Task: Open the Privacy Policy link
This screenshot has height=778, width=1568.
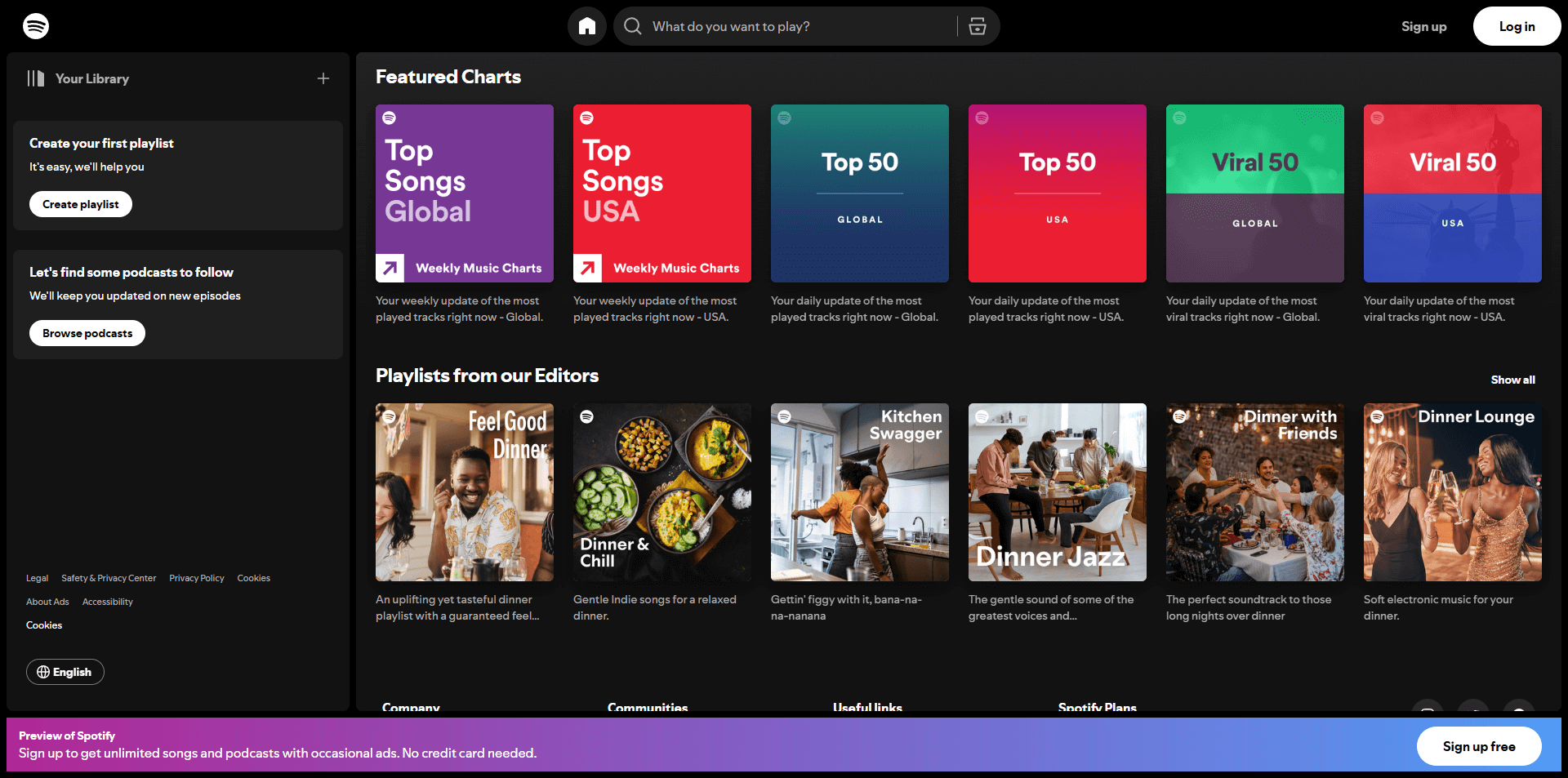Action: tap(197, 578)
